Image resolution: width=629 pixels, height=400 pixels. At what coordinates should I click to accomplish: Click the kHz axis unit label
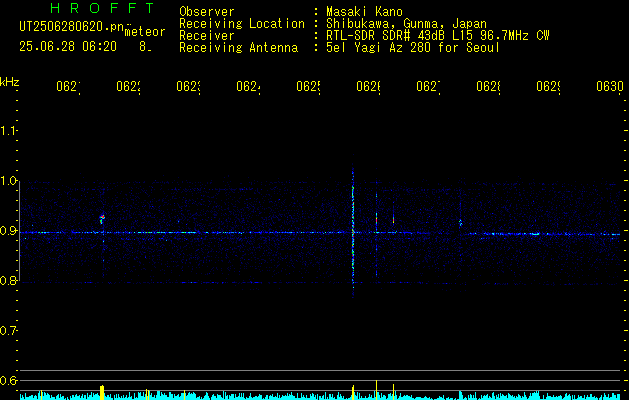pos(10,82)
